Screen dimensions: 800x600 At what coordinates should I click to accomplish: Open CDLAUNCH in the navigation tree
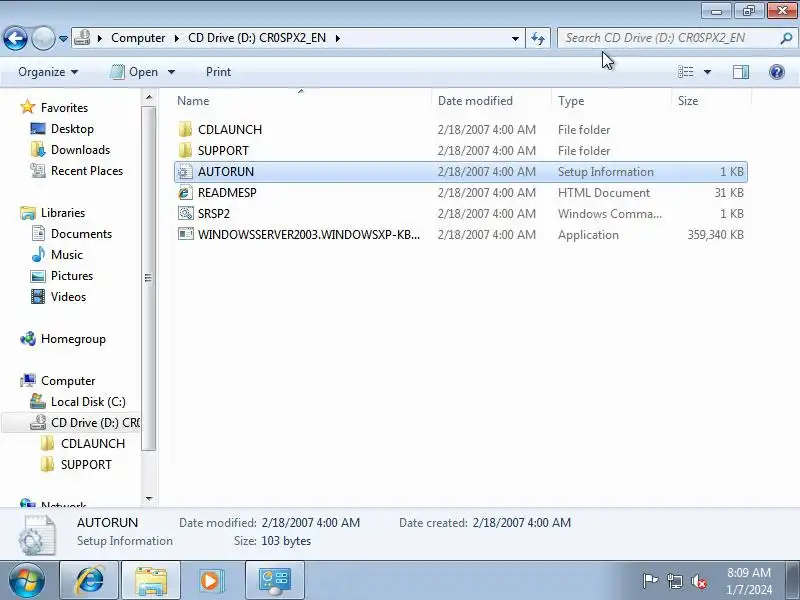point(93,443)
